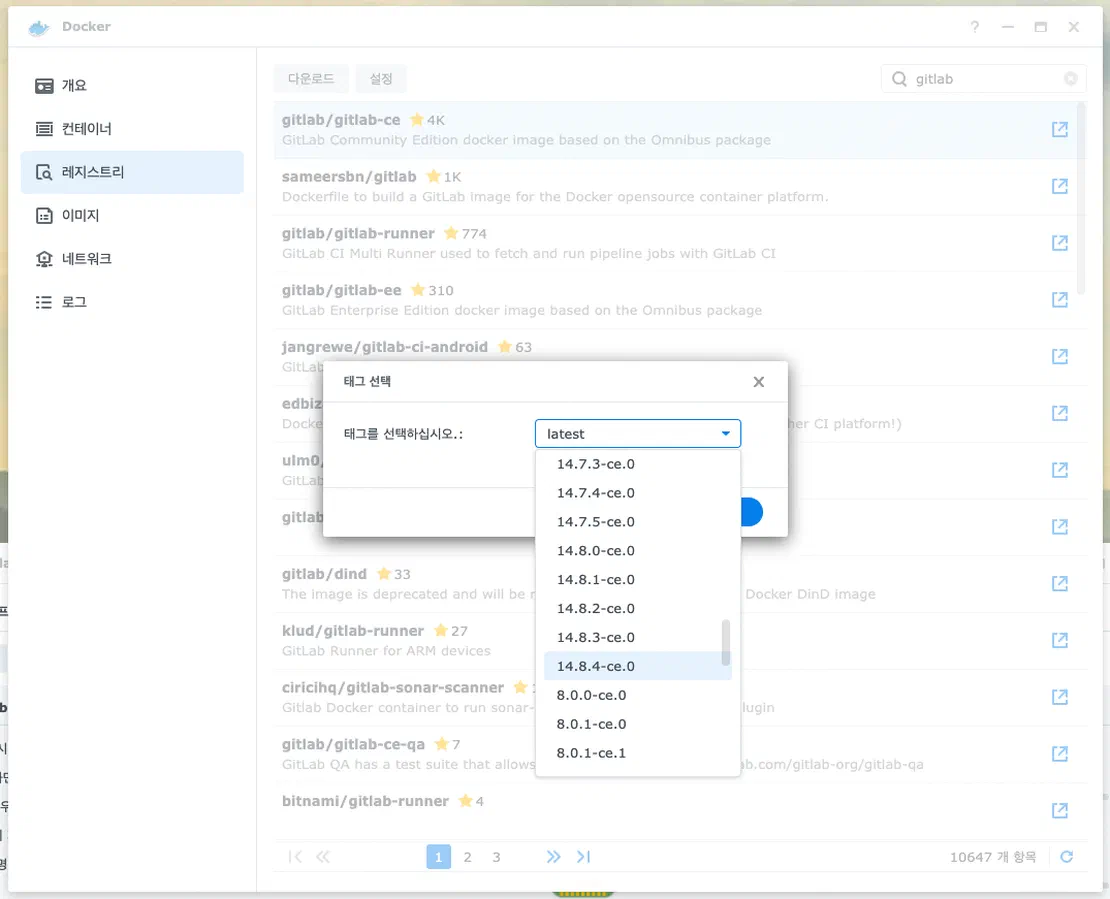Click the 설정 button
The width and height of the screenshot is (1110, 899).
[x=381, y=79]
